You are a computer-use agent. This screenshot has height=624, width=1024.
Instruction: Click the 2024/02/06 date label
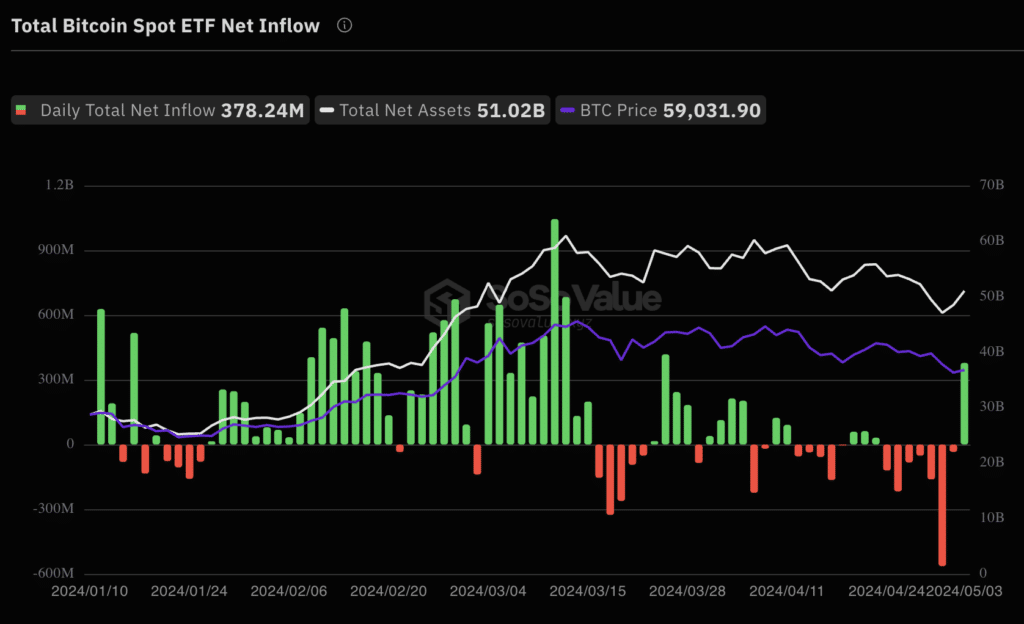(x=289, y=591)
